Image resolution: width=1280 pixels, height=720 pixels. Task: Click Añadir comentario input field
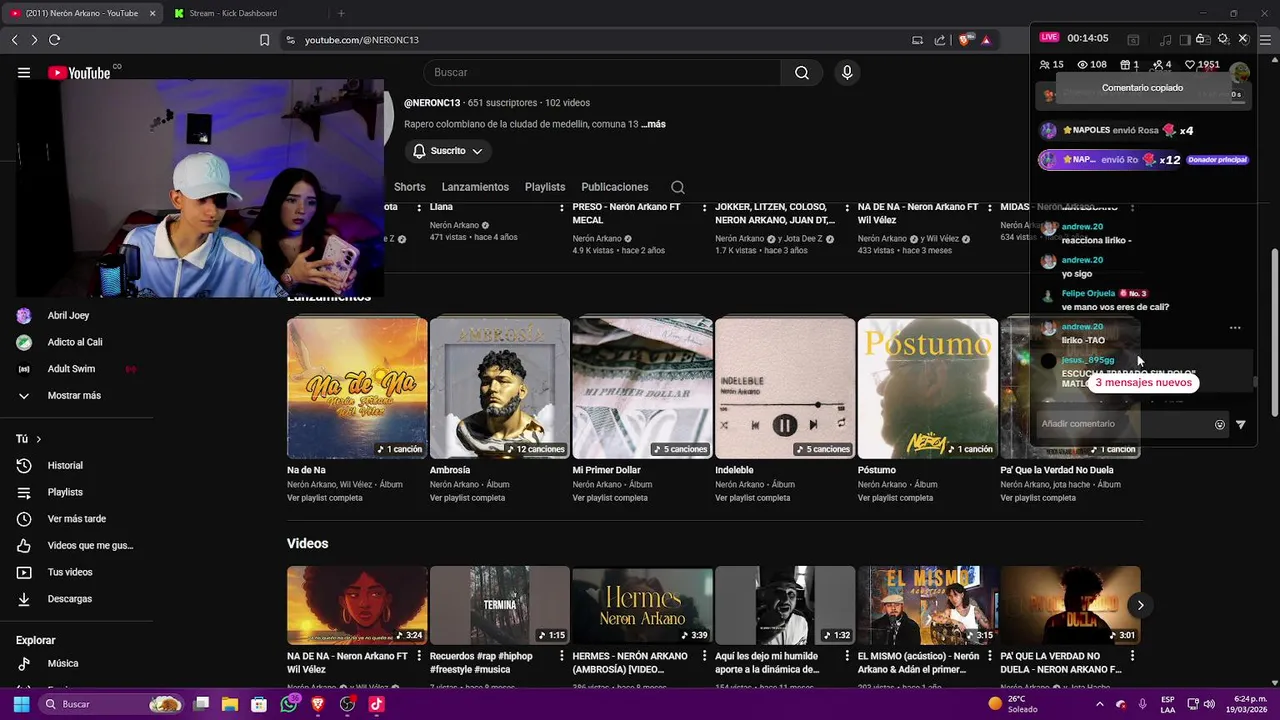click(x=1123, y=424)
